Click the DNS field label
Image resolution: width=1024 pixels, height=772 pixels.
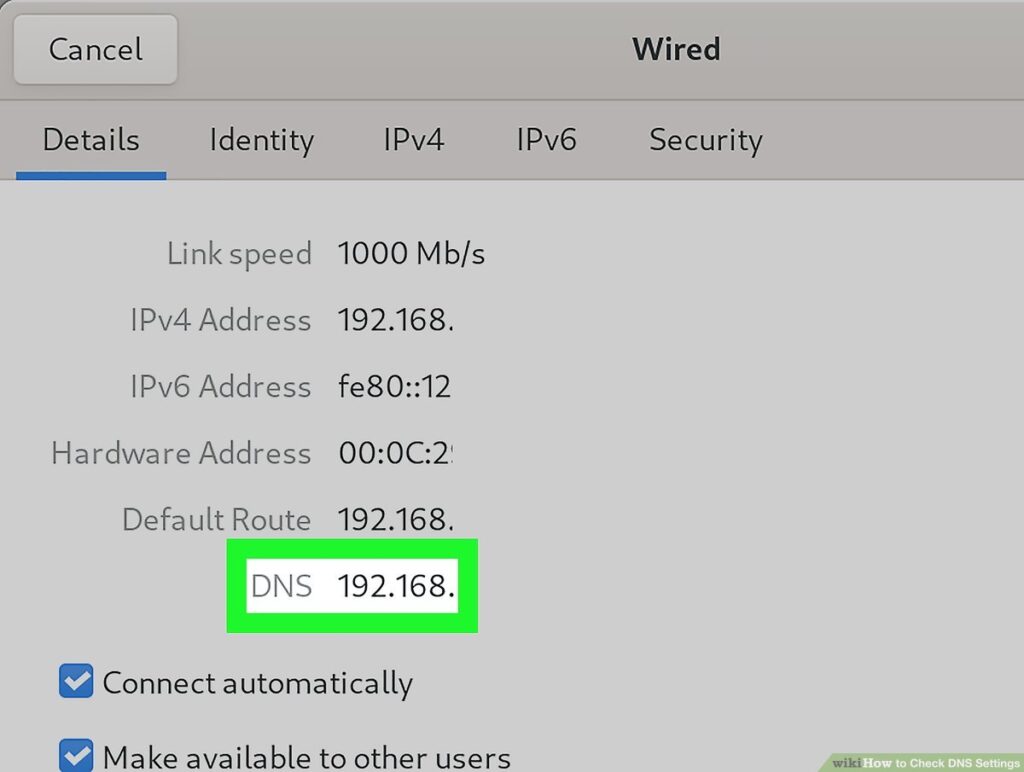tap(281, 587)
